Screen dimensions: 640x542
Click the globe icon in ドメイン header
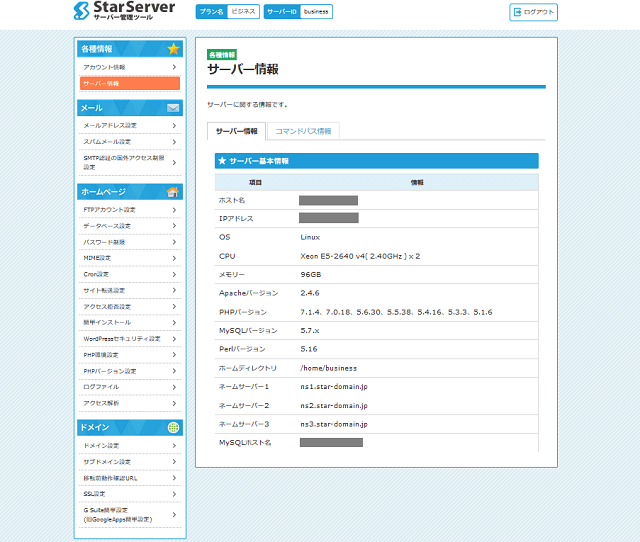[173, 427]
